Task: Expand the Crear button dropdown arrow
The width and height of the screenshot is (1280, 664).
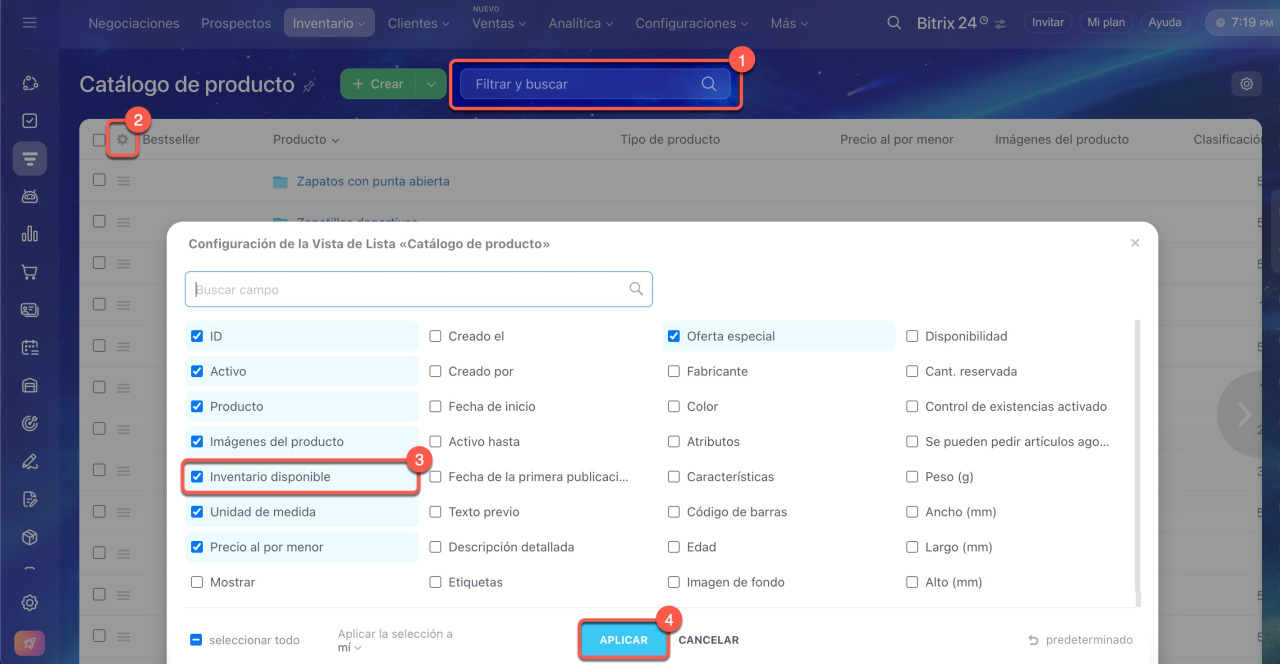Action: point(430,84)
